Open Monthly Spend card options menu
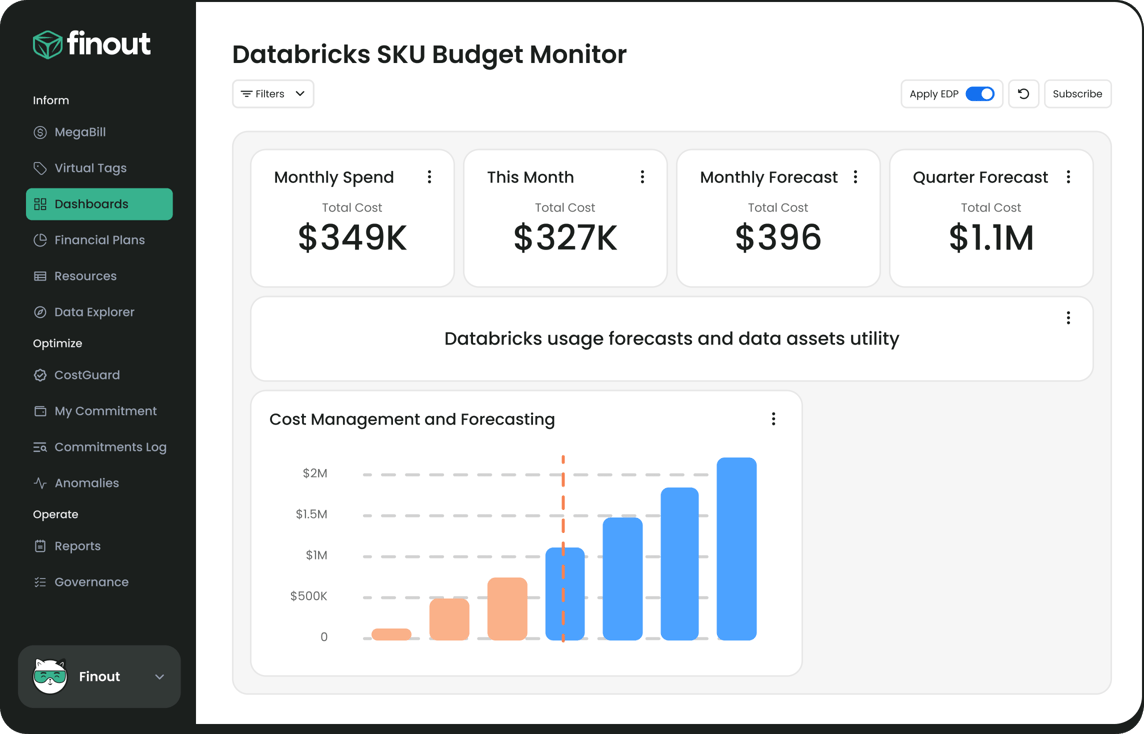Viewport: 1144px width, 734px height. 429,177
